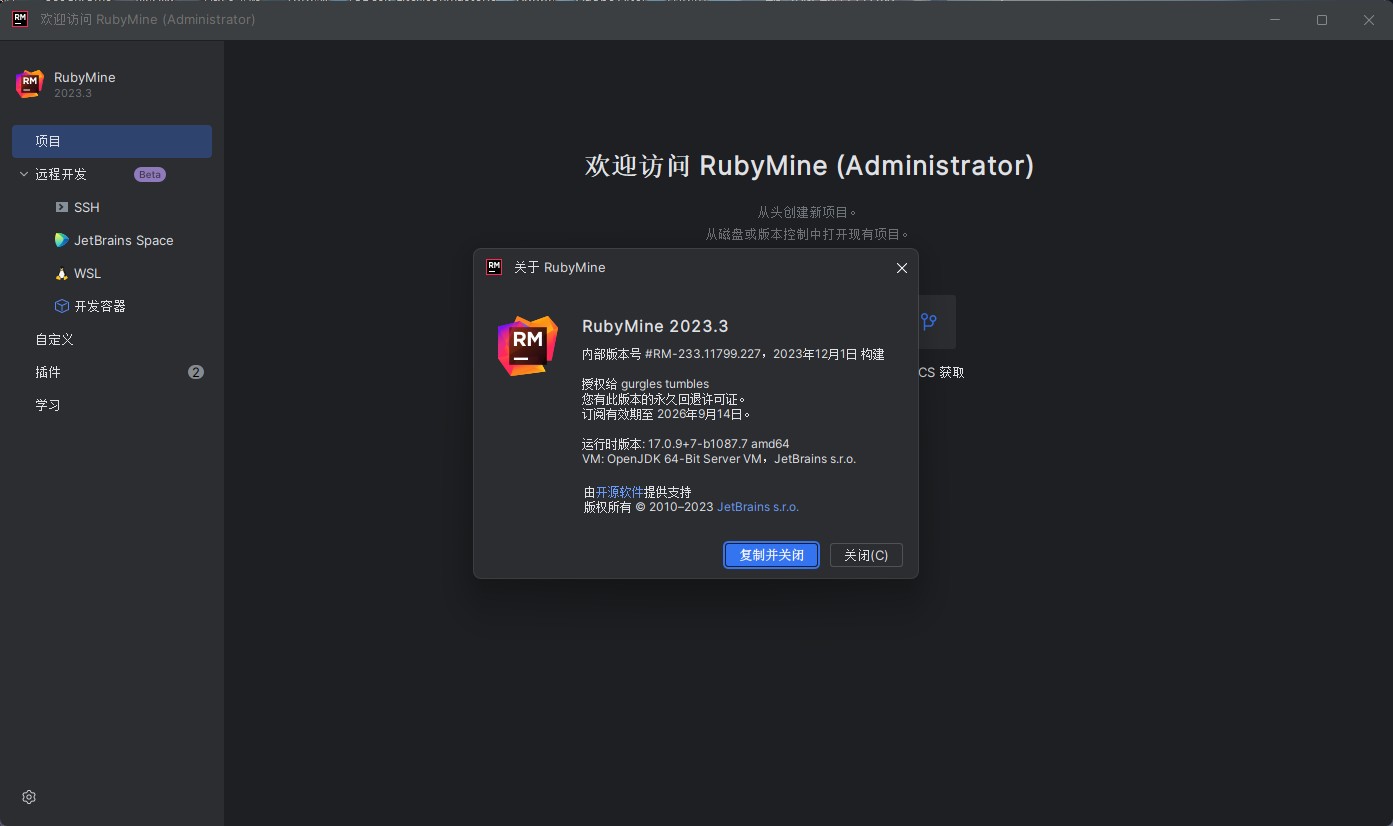
Task: Click the 从磁盘或版本控制中打开现有项目 text
Action: tap(808, 234)
